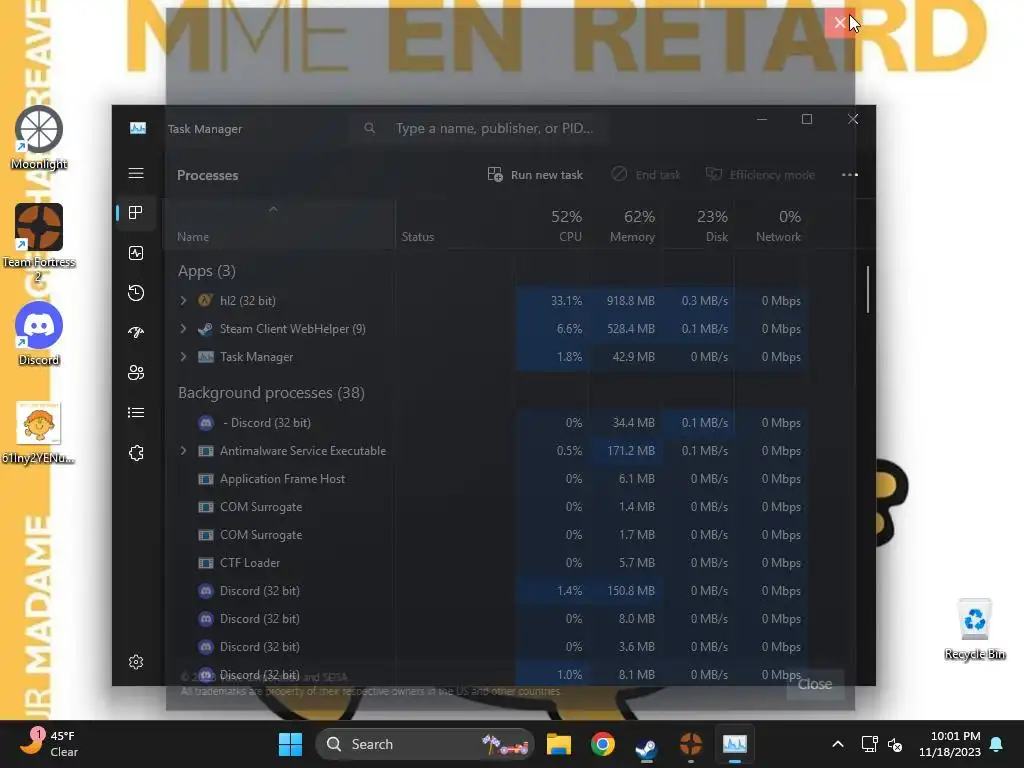Close the overlay with the red X
1024x768 pixels.
click(840, 23)
